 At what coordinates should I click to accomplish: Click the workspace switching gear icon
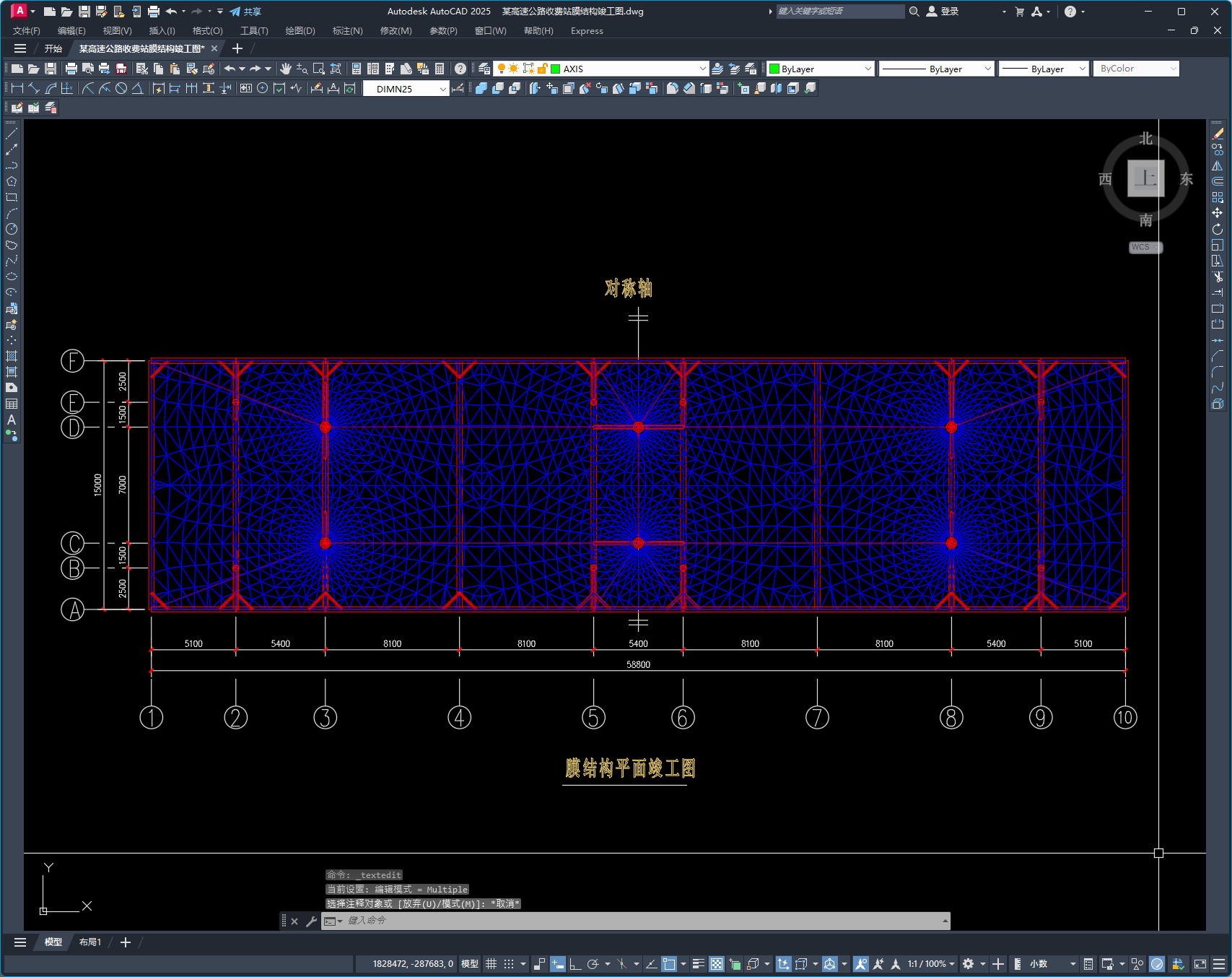(969, 964)
